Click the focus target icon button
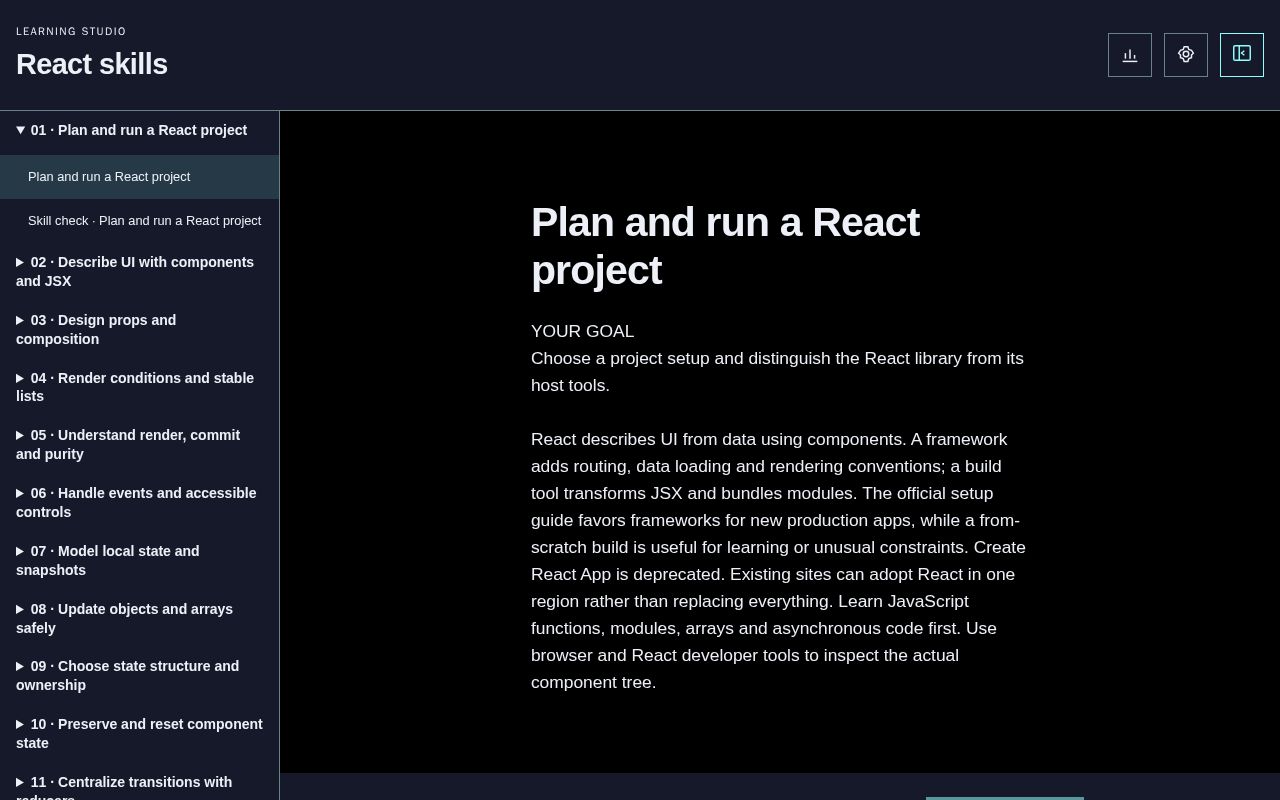 (x=1186, y=55)
